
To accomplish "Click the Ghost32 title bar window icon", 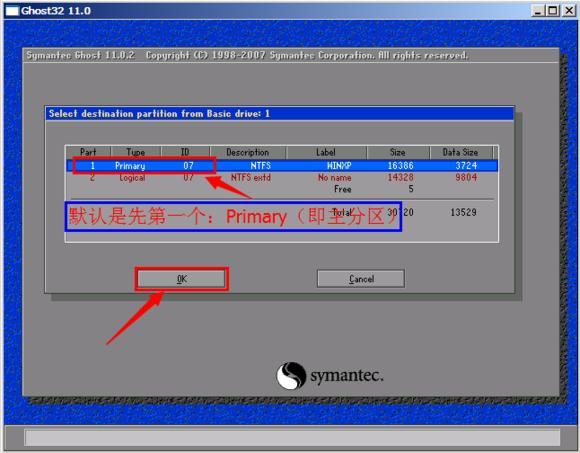I will point(12,11).
